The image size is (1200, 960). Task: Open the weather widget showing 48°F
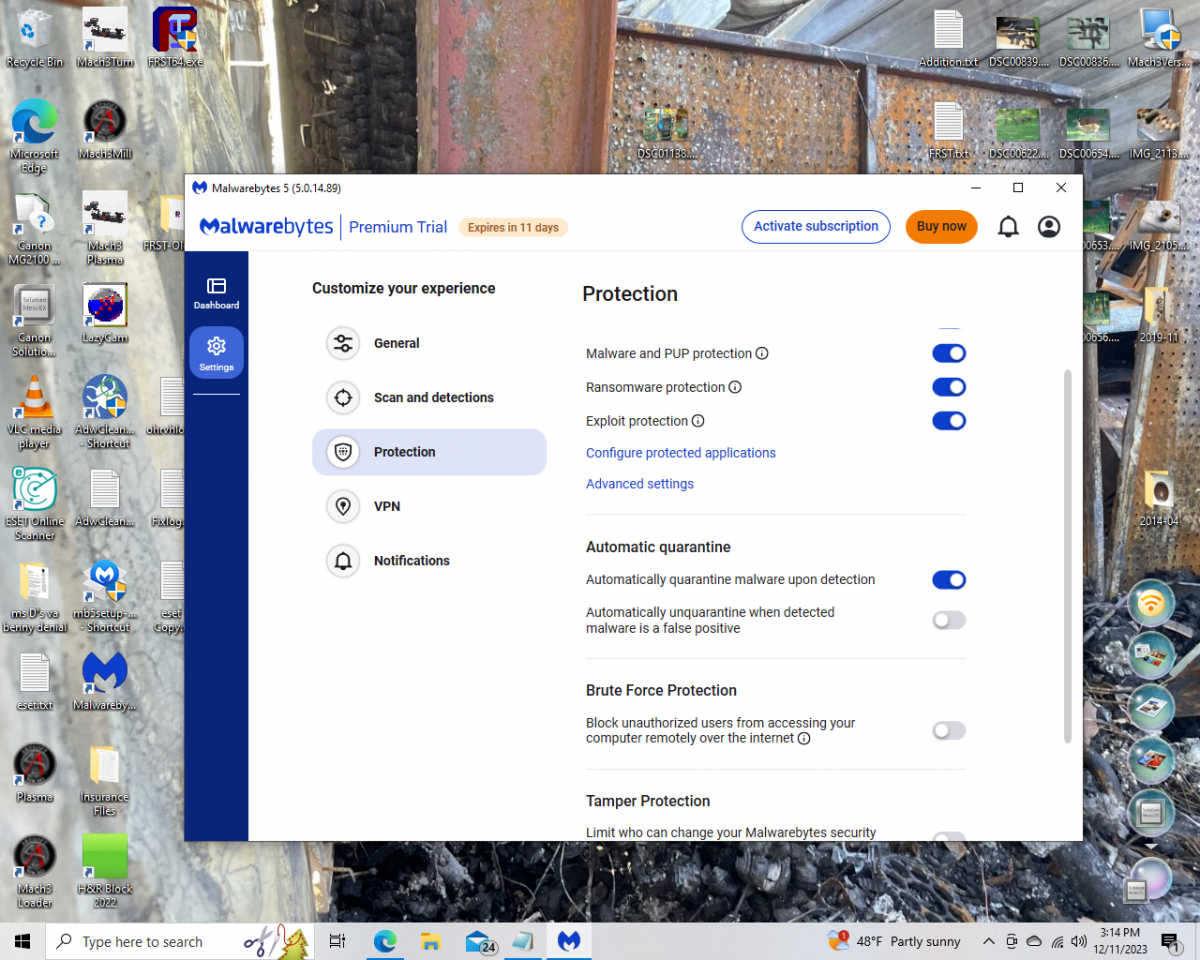click(x=894, y=941)
